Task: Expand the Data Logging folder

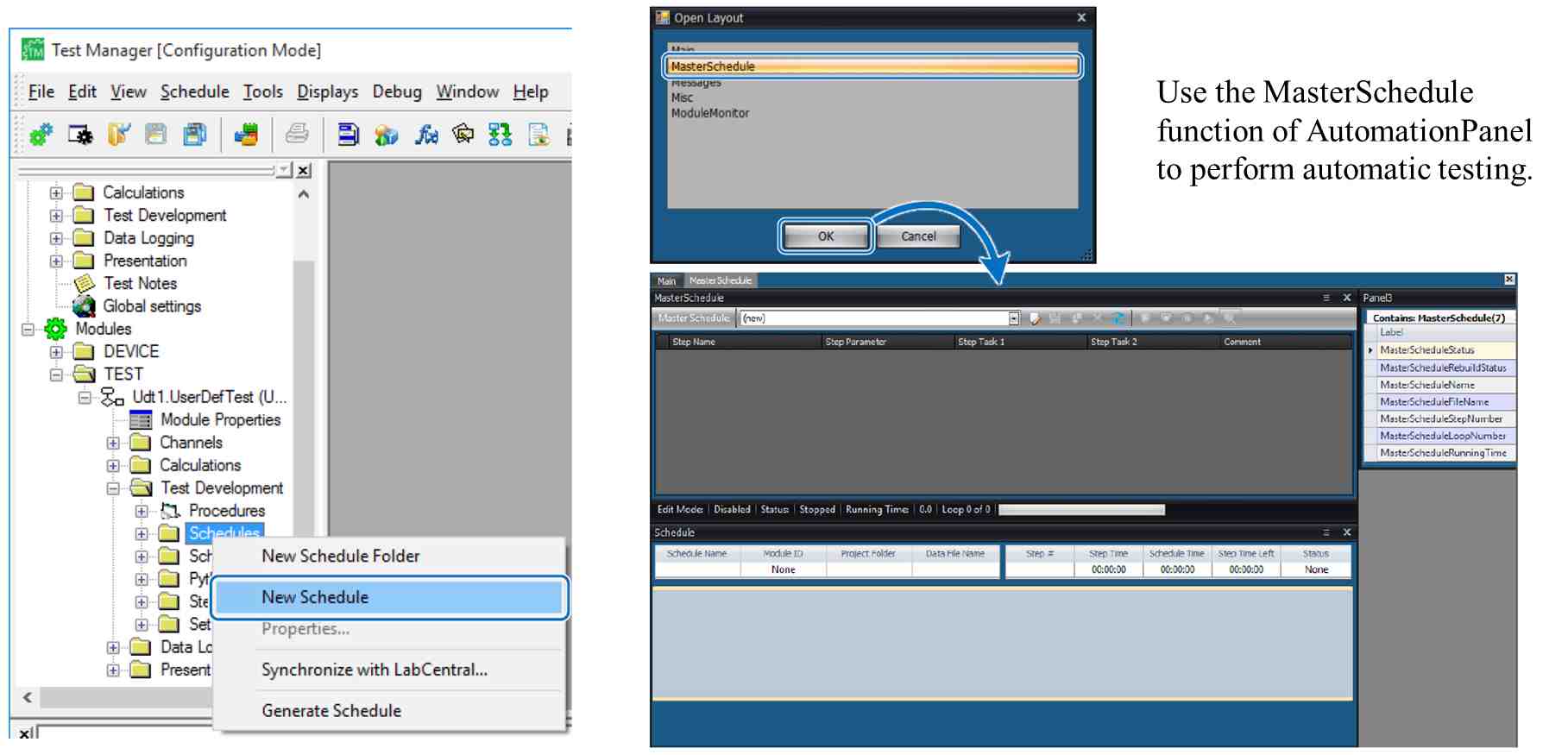Action: click(56, 238)
